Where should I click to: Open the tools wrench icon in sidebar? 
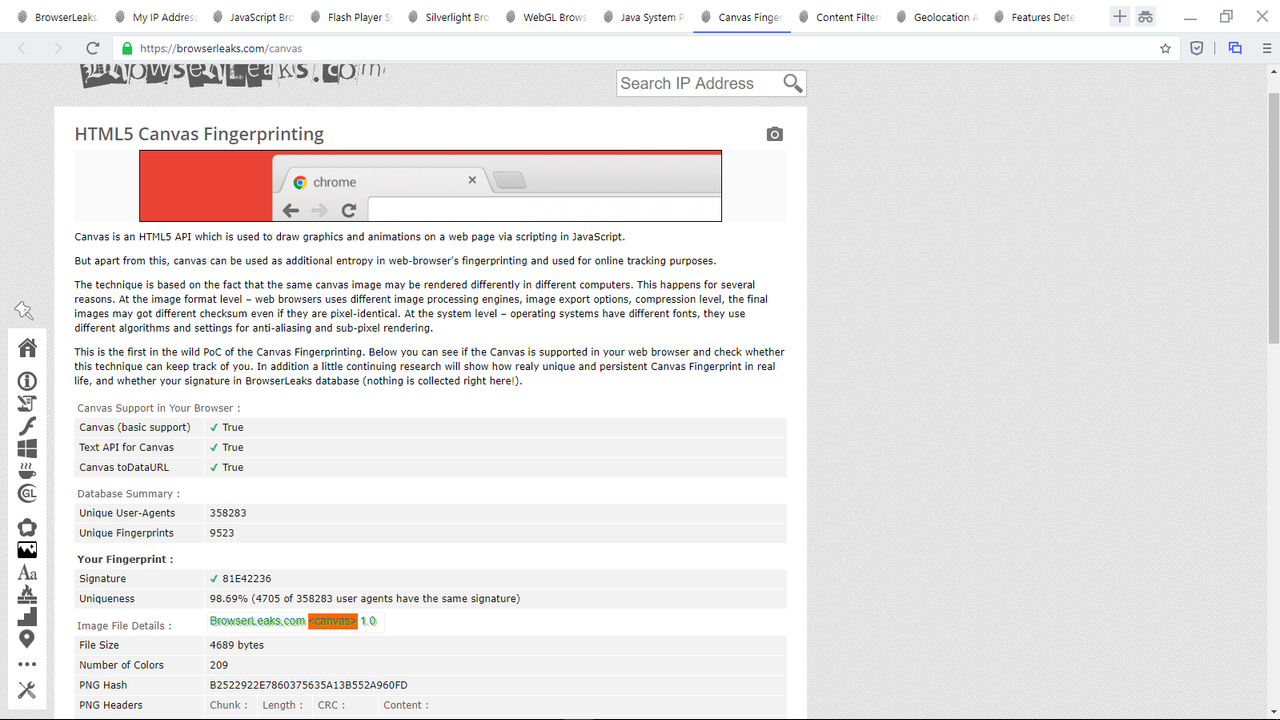(x=27, y=690)
